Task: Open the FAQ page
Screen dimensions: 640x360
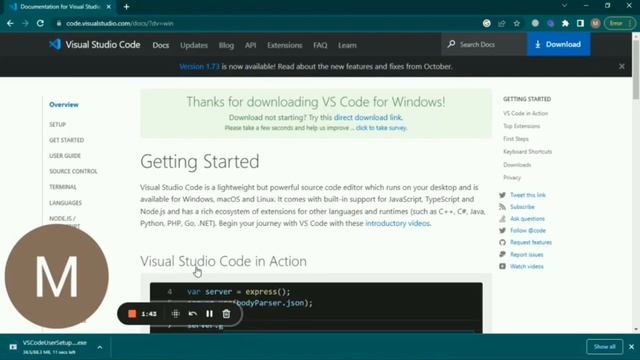Action: tap(320, 45)
